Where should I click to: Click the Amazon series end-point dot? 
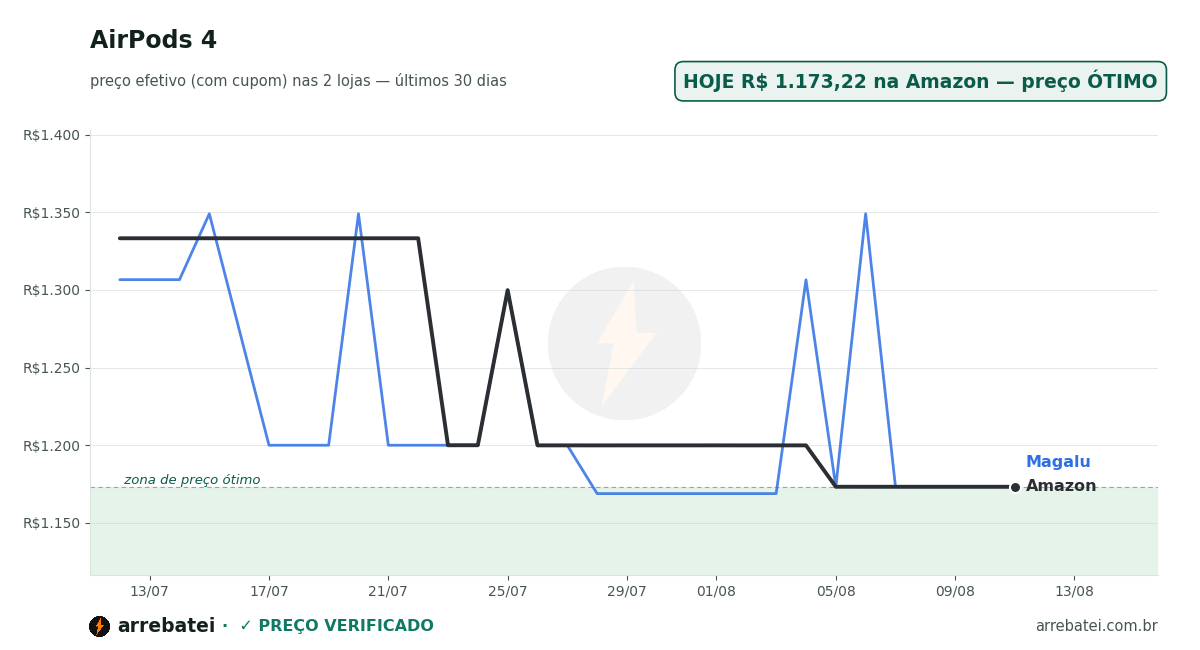point(1015,487)
